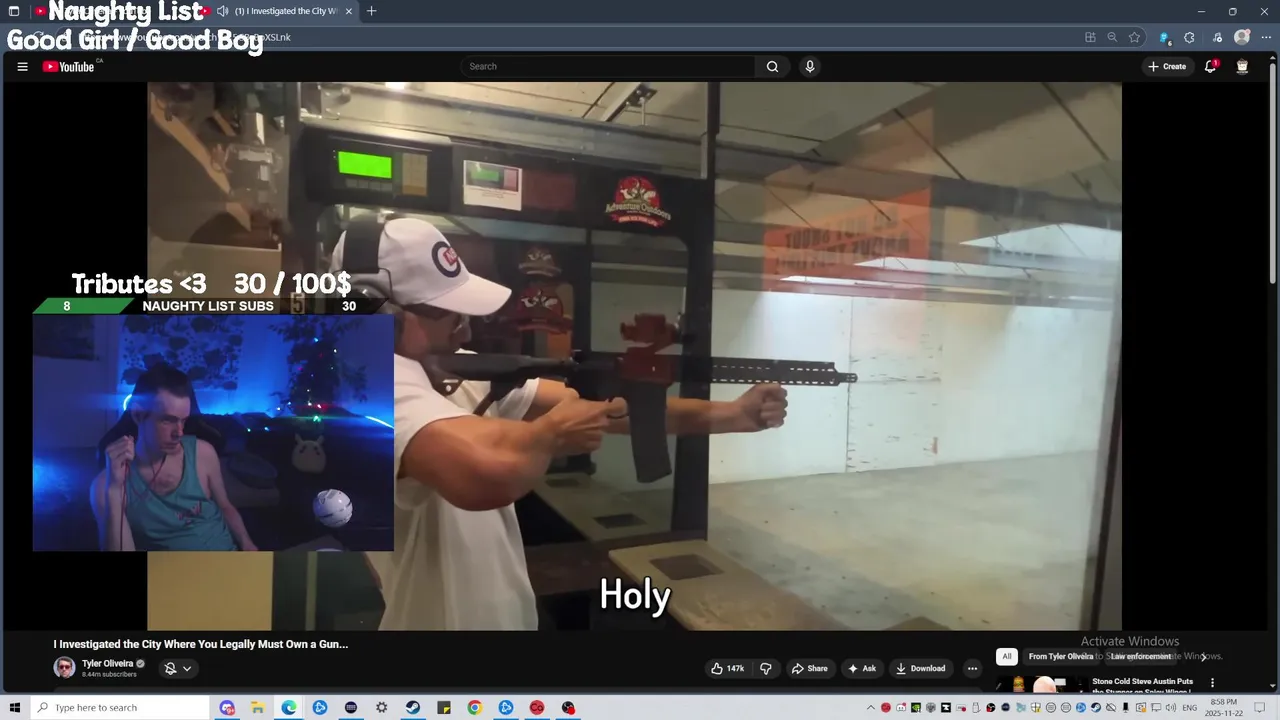Open Settings gear in the taskbar

[x=382, y=708]
